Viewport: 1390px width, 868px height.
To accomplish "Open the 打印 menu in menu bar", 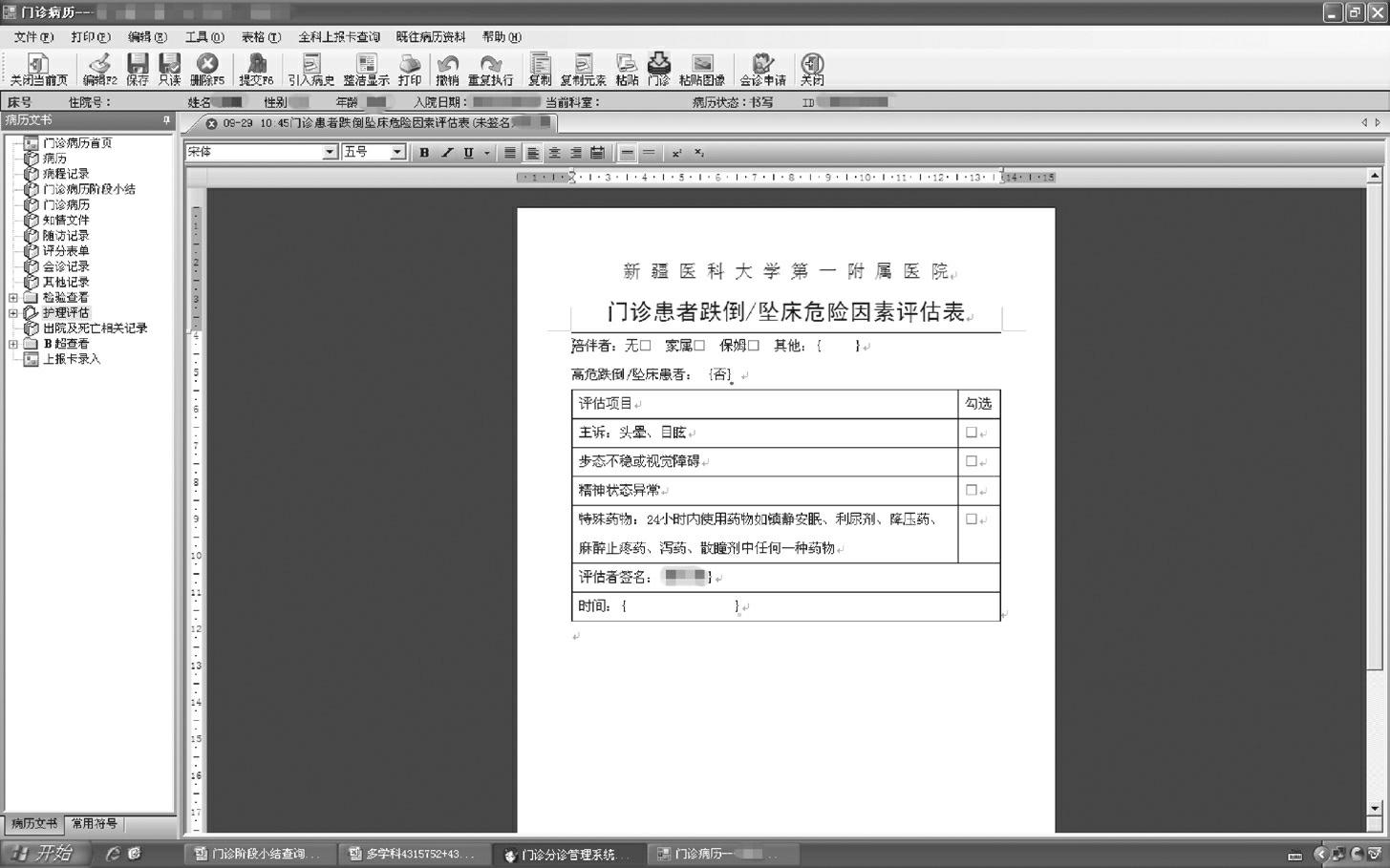I will pos(91,37).
